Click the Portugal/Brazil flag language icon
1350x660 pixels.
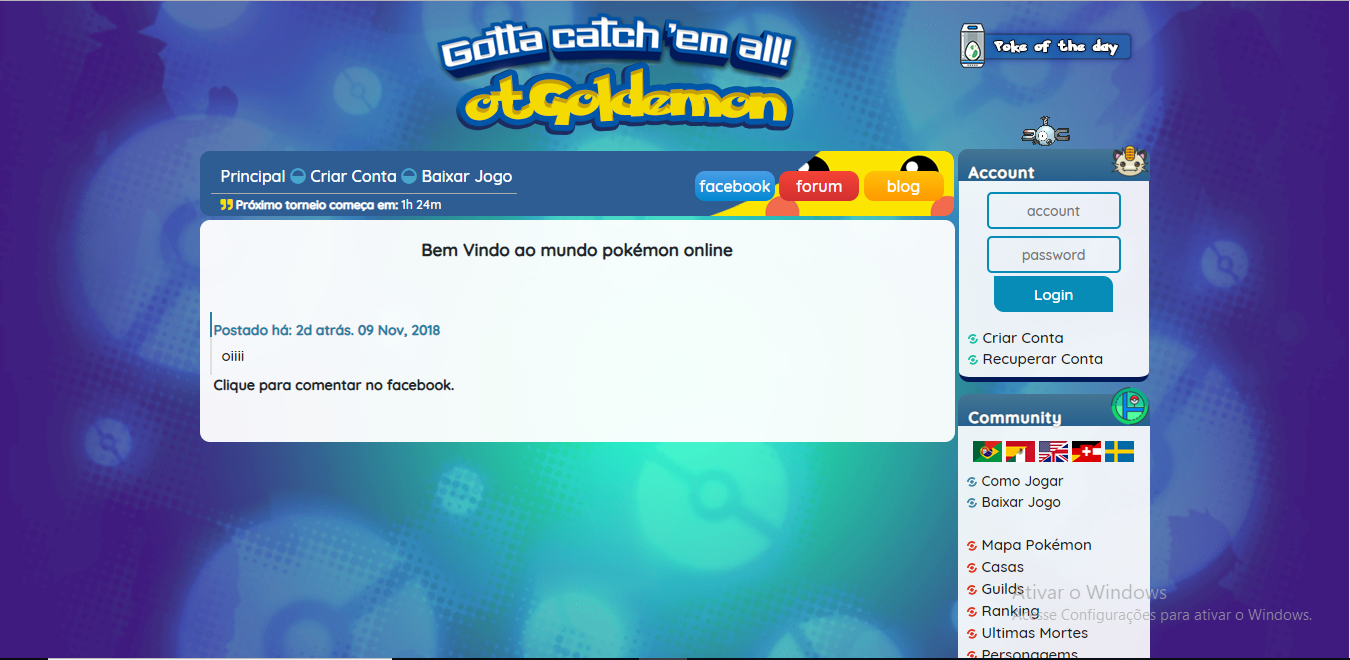coord(987,452)
